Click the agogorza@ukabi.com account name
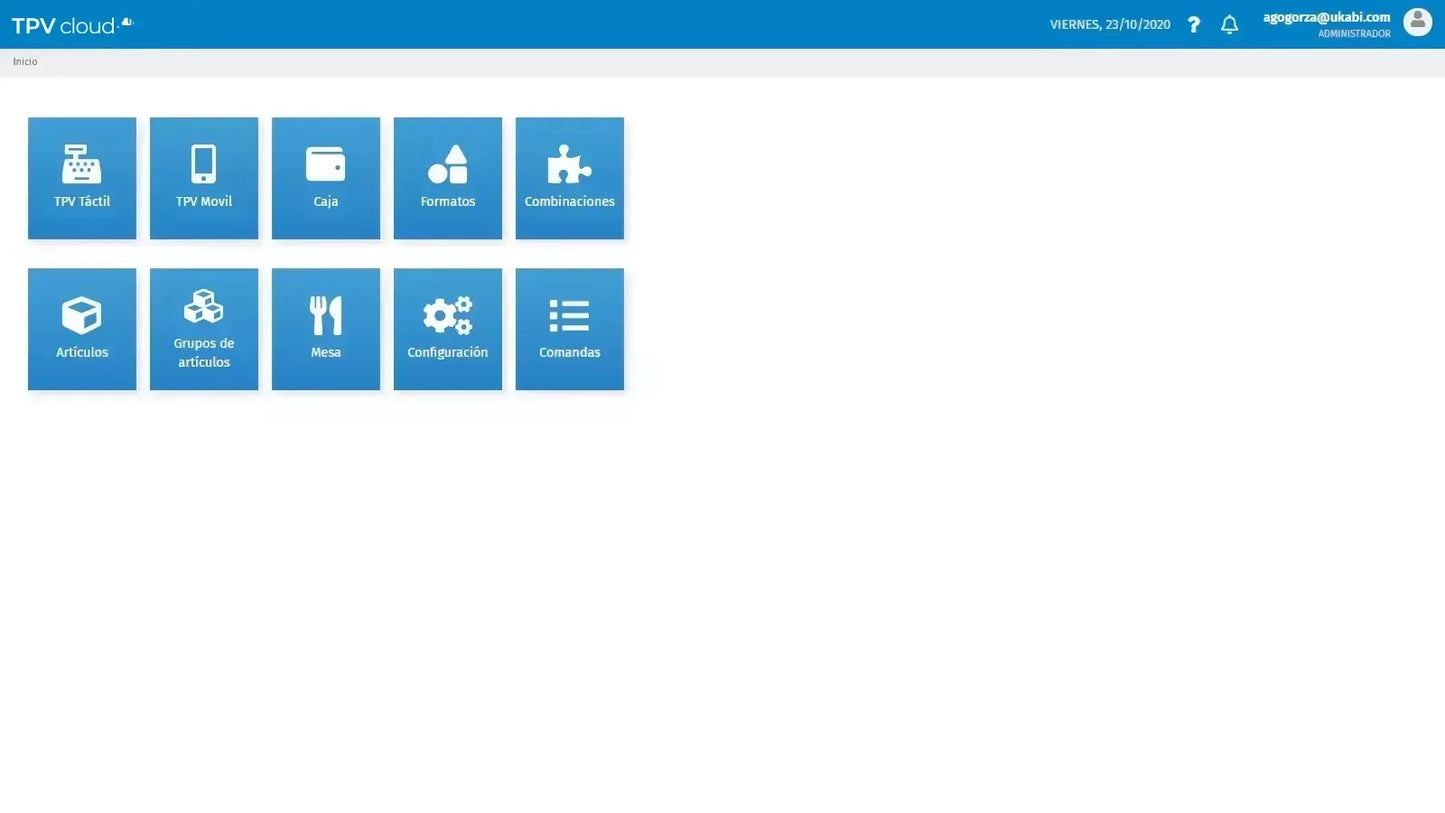This screenshot has height=813, width=1445. [1326, 16]
